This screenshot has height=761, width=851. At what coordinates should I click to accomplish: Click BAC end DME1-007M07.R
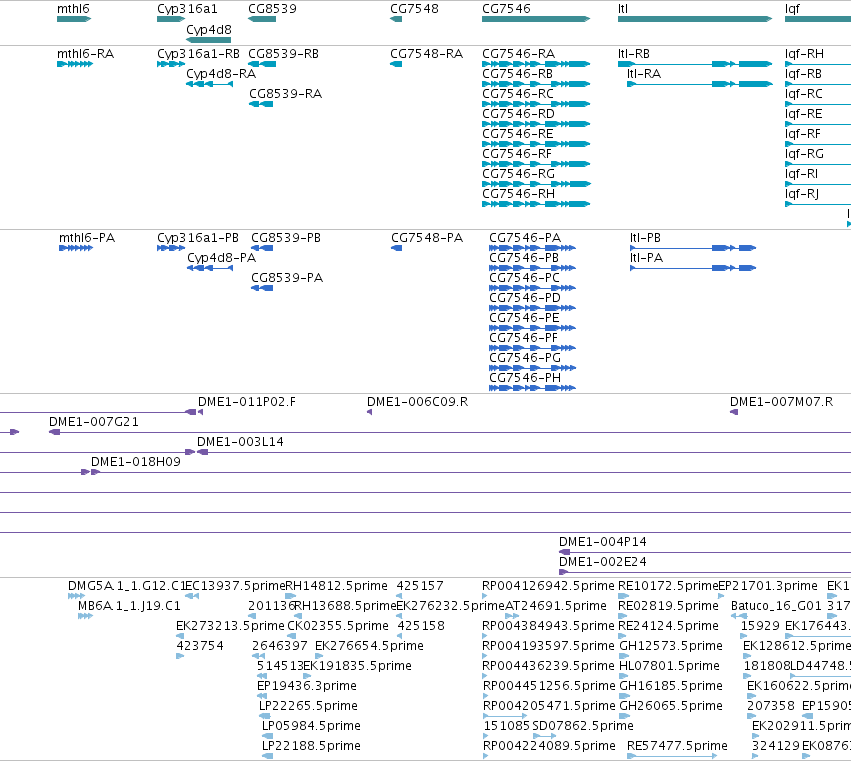(x=734, y=413)
